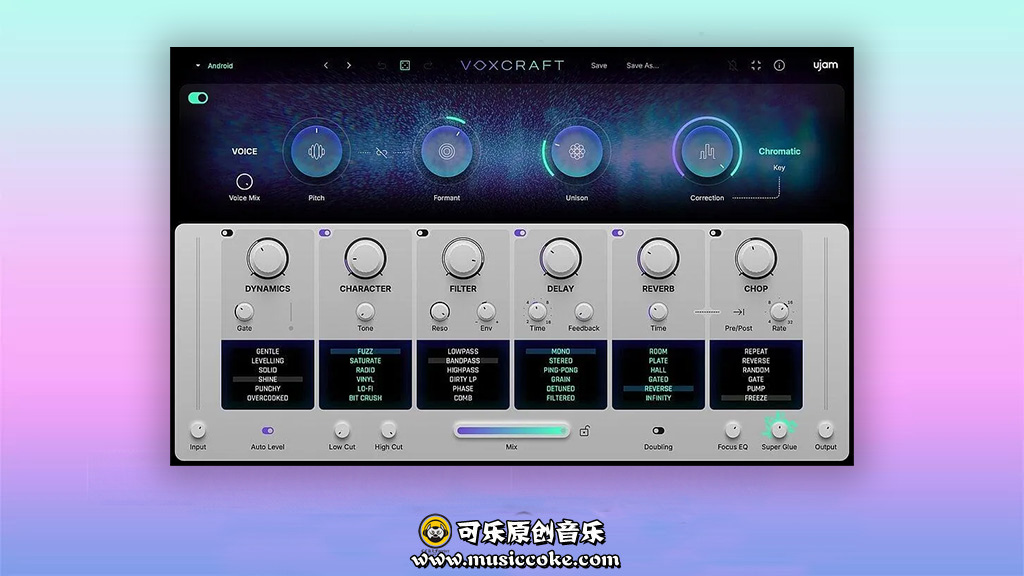Click the randomize dice icon
The width and height of the screenshot is (1024, 576).
pyautogui.click(x=405, y=66)
